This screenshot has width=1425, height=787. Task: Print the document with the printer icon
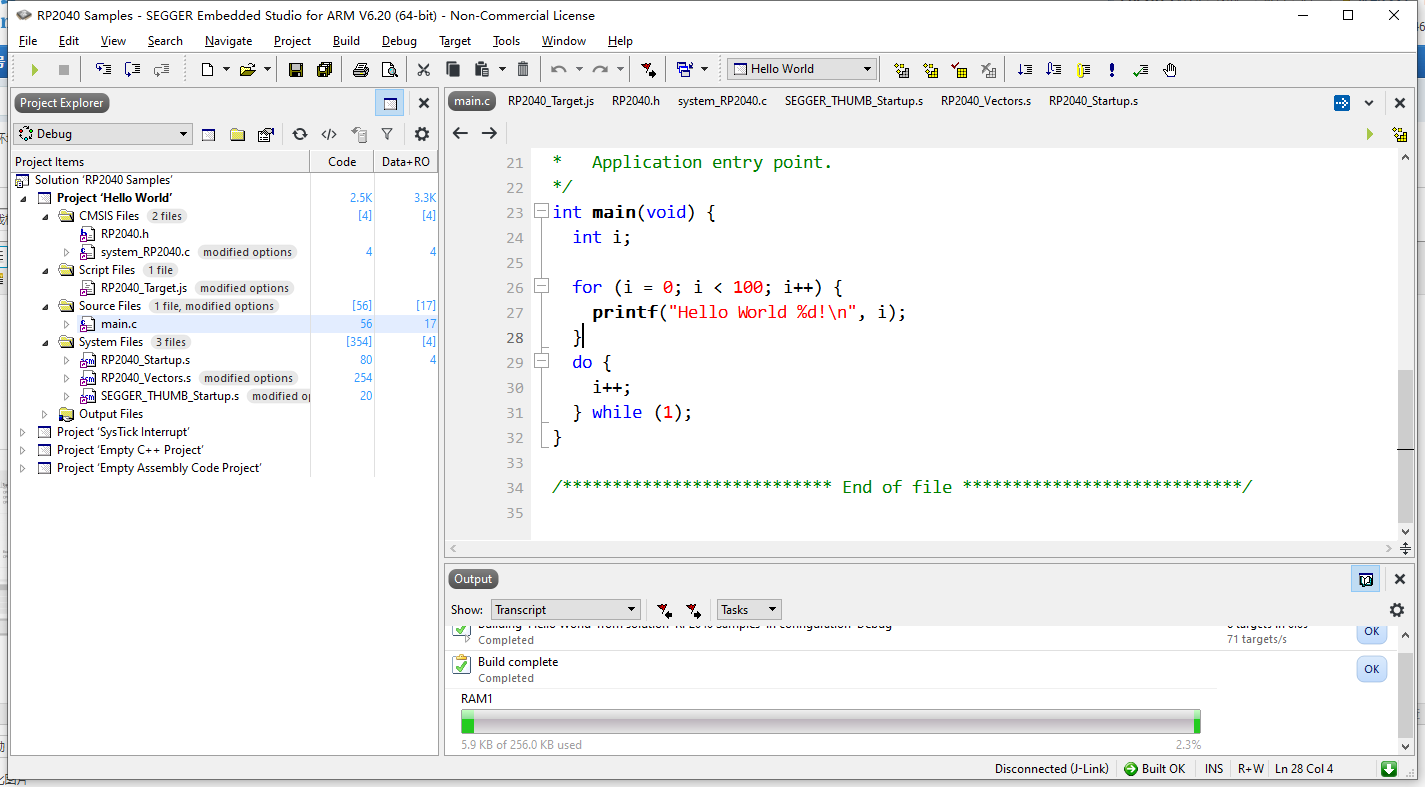tap(361, 69)
